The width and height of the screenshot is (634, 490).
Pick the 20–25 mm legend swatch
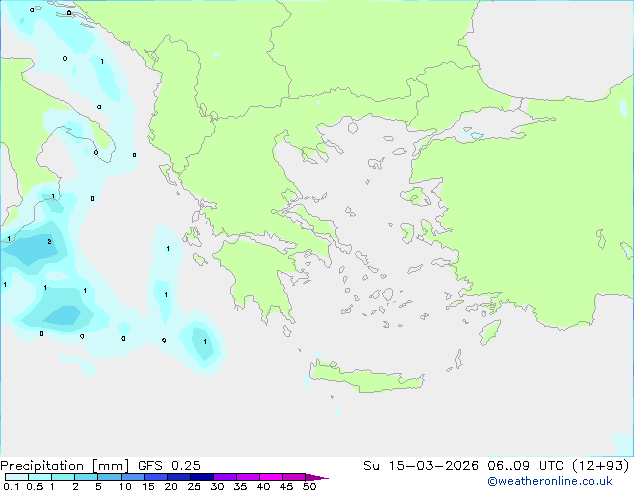[x=178, y=477]
